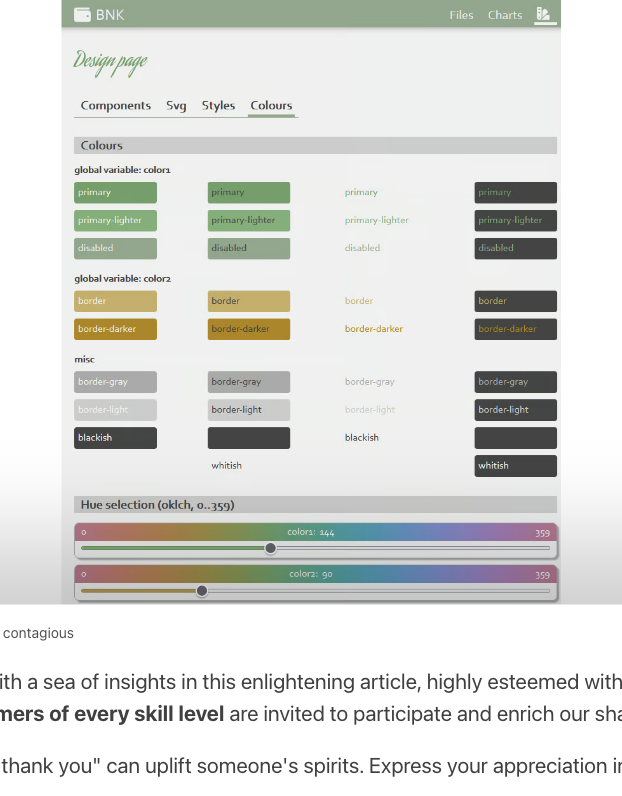The height and width of the screenshot is (796, 622).
Task: Click the dark whitish swatch
Action: (515, 466)
